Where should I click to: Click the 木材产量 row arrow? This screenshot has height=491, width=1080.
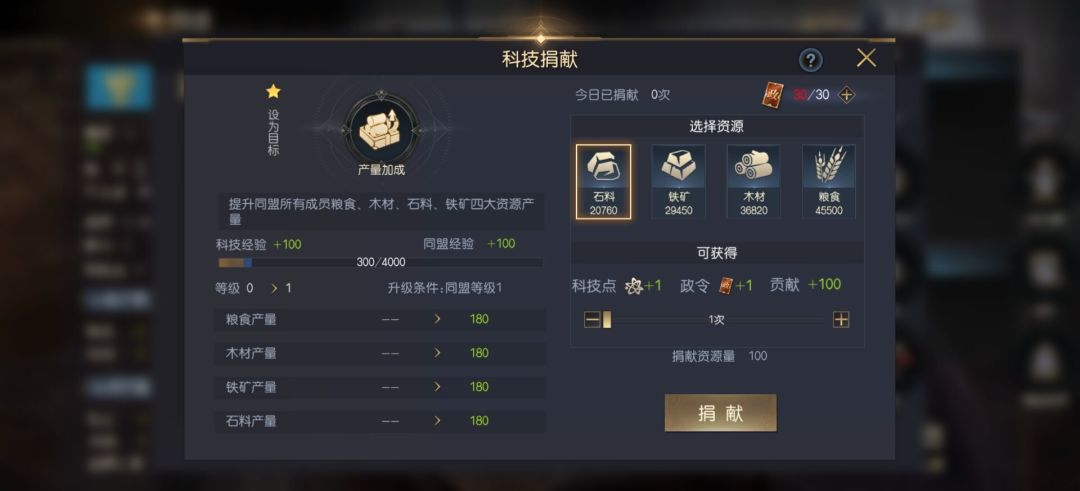tap(437, 353)
